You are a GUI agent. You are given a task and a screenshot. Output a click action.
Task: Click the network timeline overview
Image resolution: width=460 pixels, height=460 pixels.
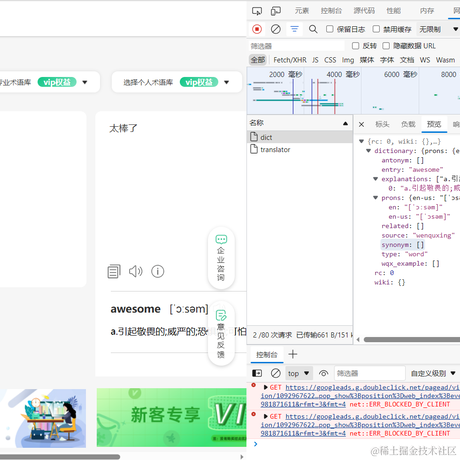tap(353, 91)
